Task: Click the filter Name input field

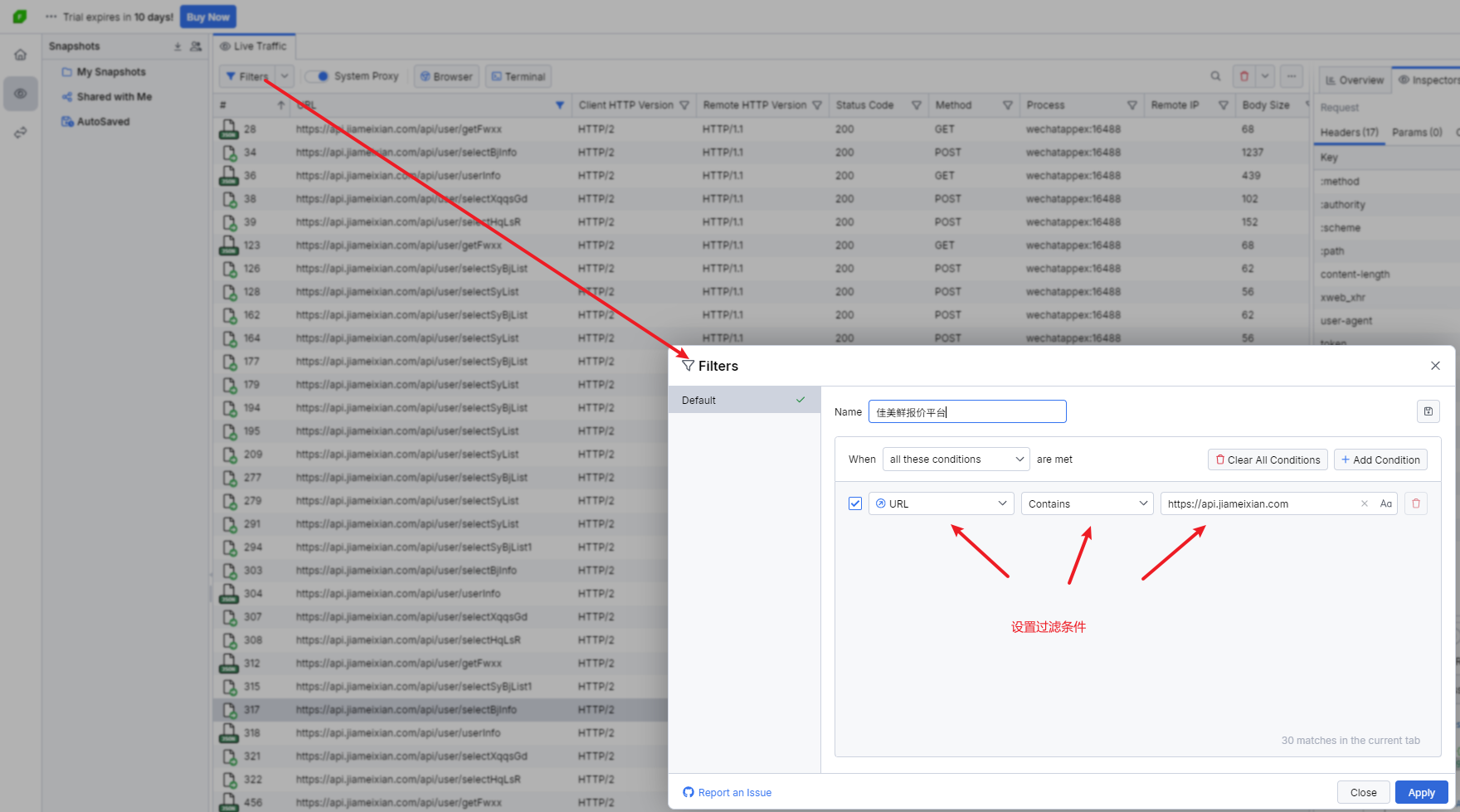Action: pos(966,412)
